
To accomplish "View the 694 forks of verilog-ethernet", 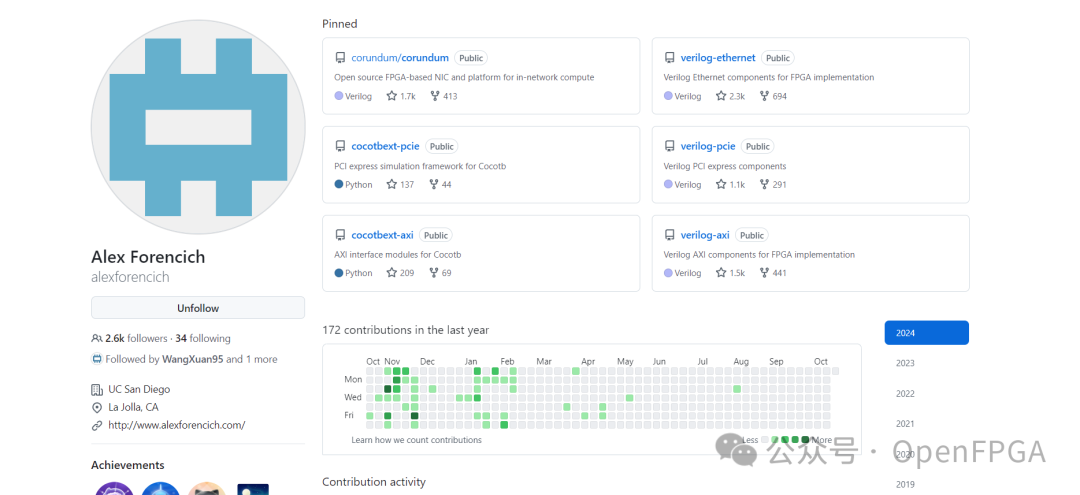I will point(773,96).
